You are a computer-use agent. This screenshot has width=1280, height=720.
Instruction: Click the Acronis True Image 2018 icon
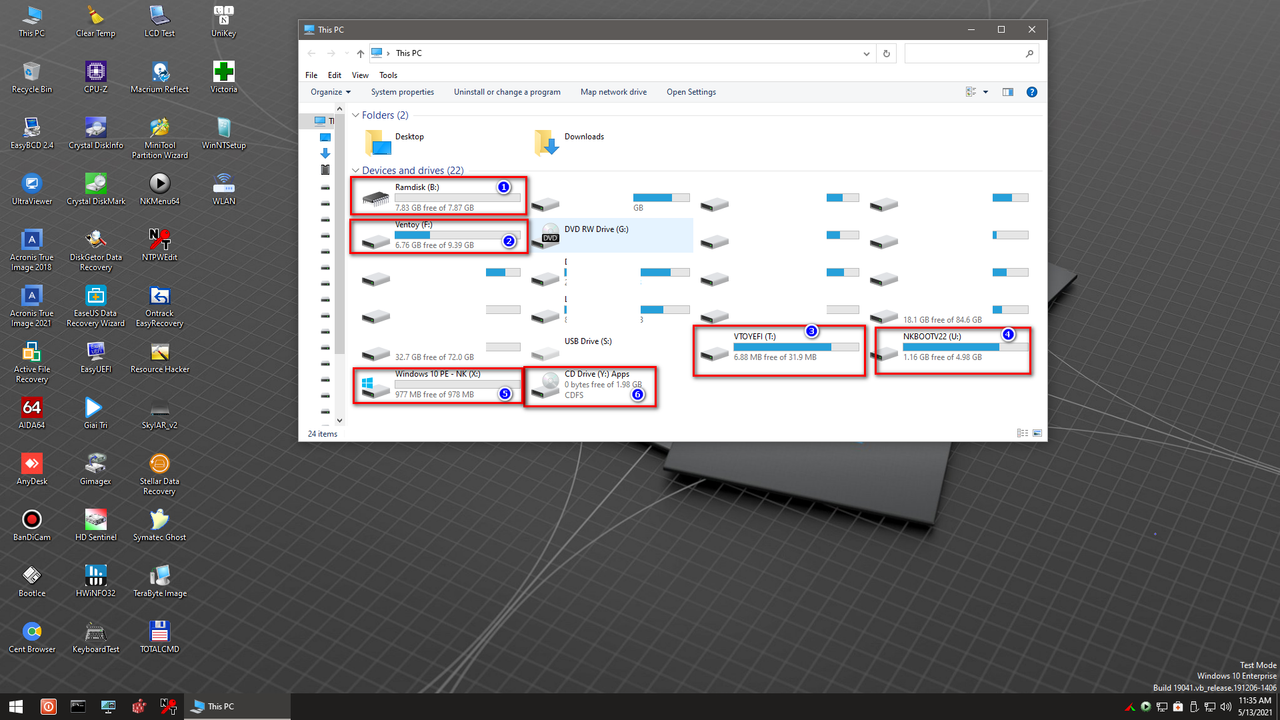[32, 251]
